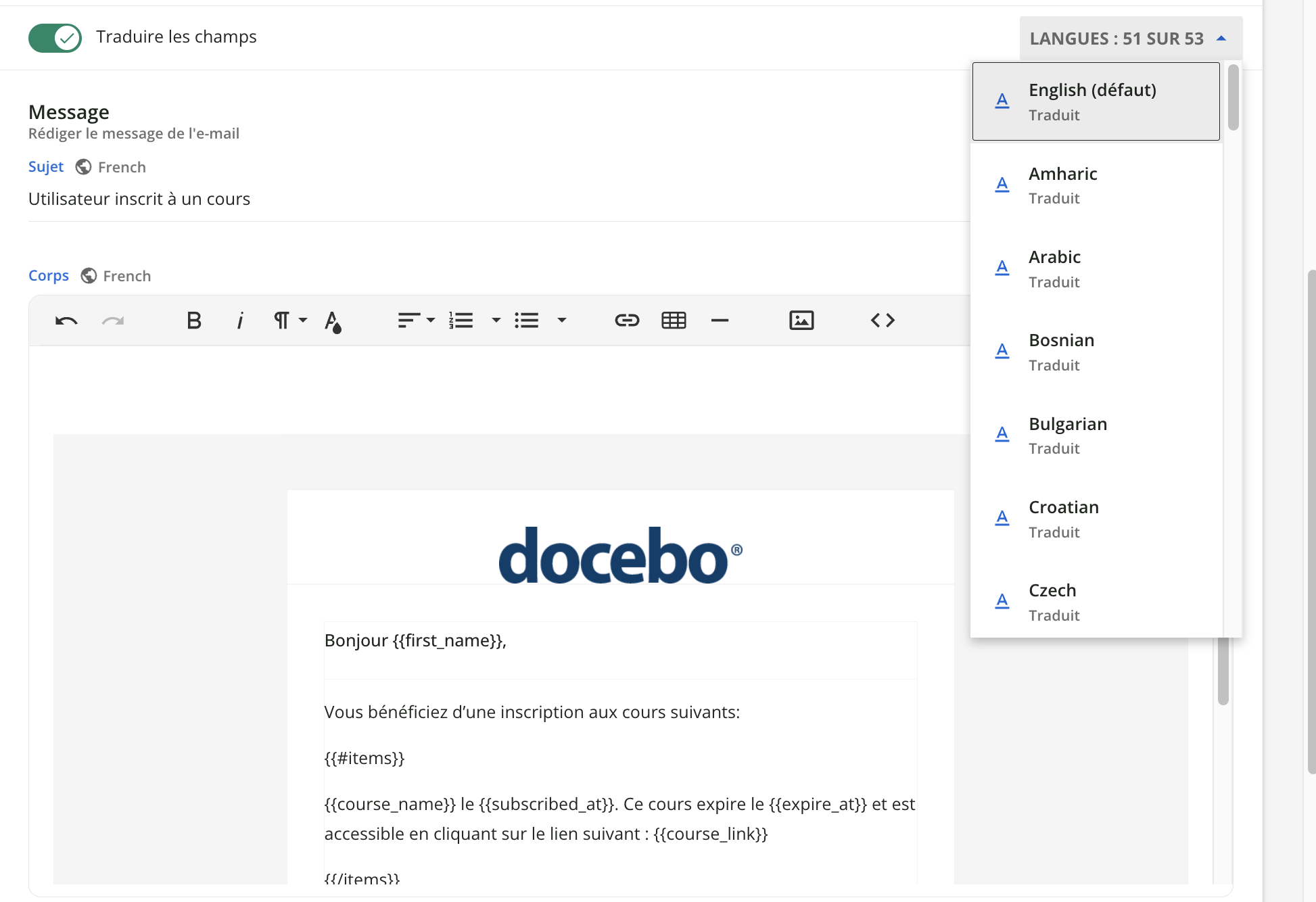Open the ordered list style dropdown
1316x902 pixels.
click(x=496, y=321)
